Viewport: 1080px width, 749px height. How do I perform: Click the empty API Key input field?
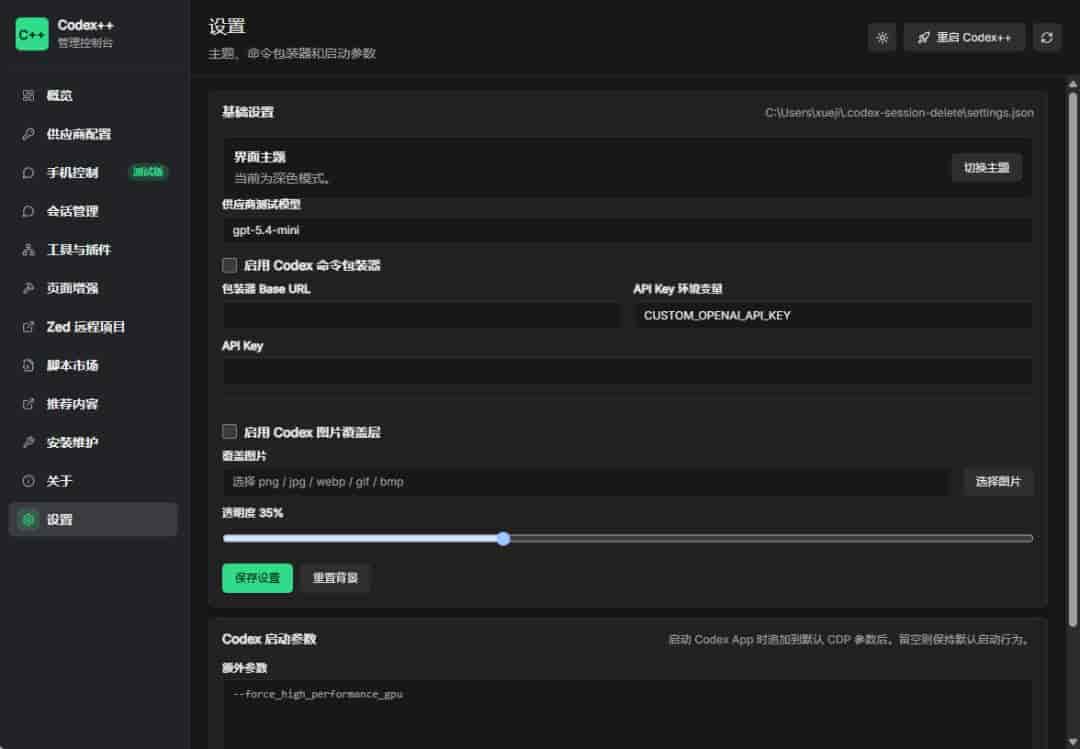pos(627,371)
